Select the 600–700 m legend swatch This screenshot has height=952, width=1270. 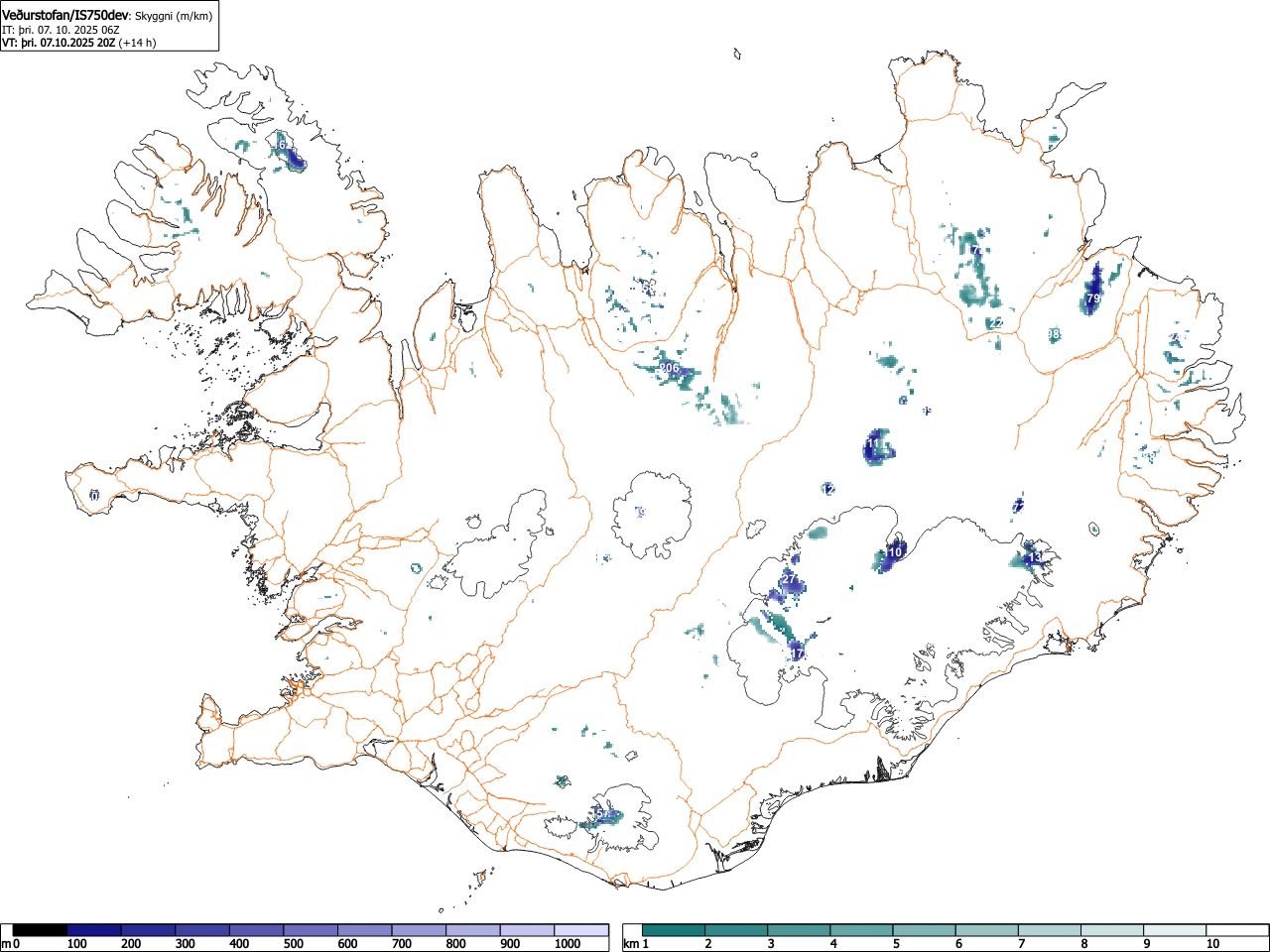[x=365, y=930]
